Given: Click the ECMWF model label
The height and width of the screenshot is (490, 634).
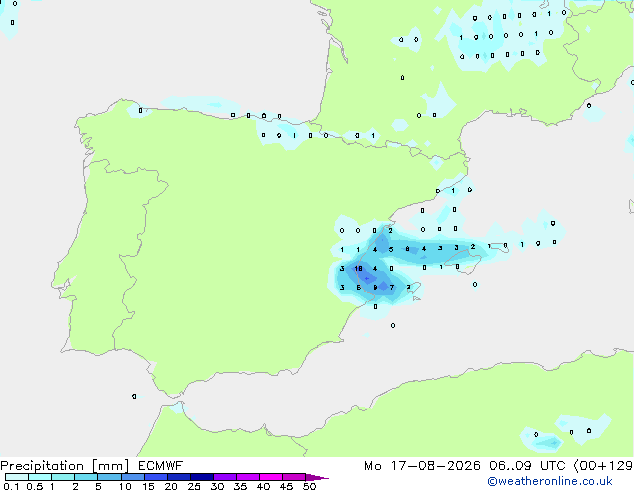Looking at the screenshot, I should tap(161, 466).
